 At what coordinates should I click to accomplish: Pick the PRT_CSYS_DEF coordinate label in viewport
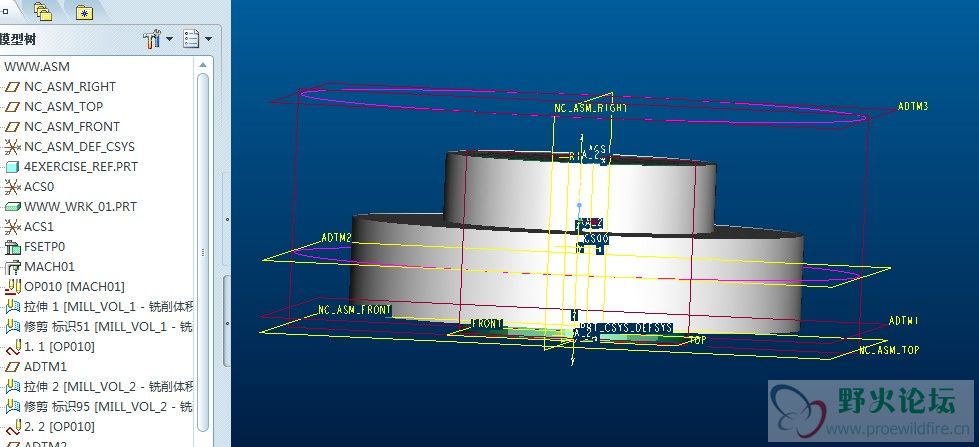[626, 328]
